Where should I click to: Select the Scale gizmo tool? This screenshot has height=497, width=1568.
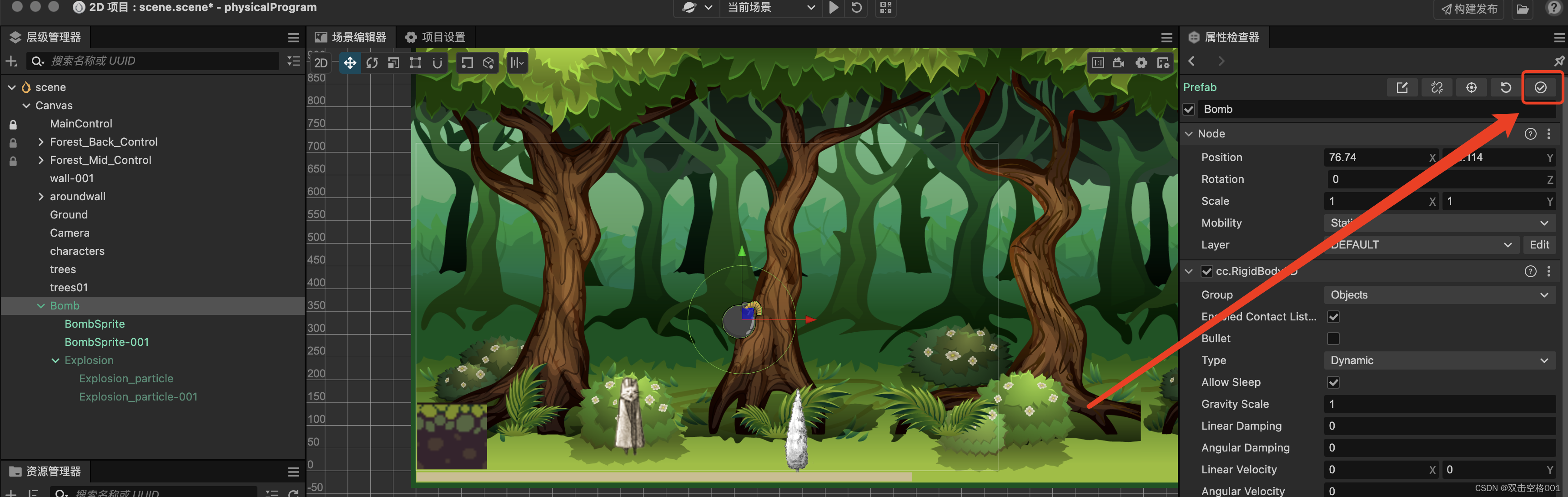click(394, 63)
